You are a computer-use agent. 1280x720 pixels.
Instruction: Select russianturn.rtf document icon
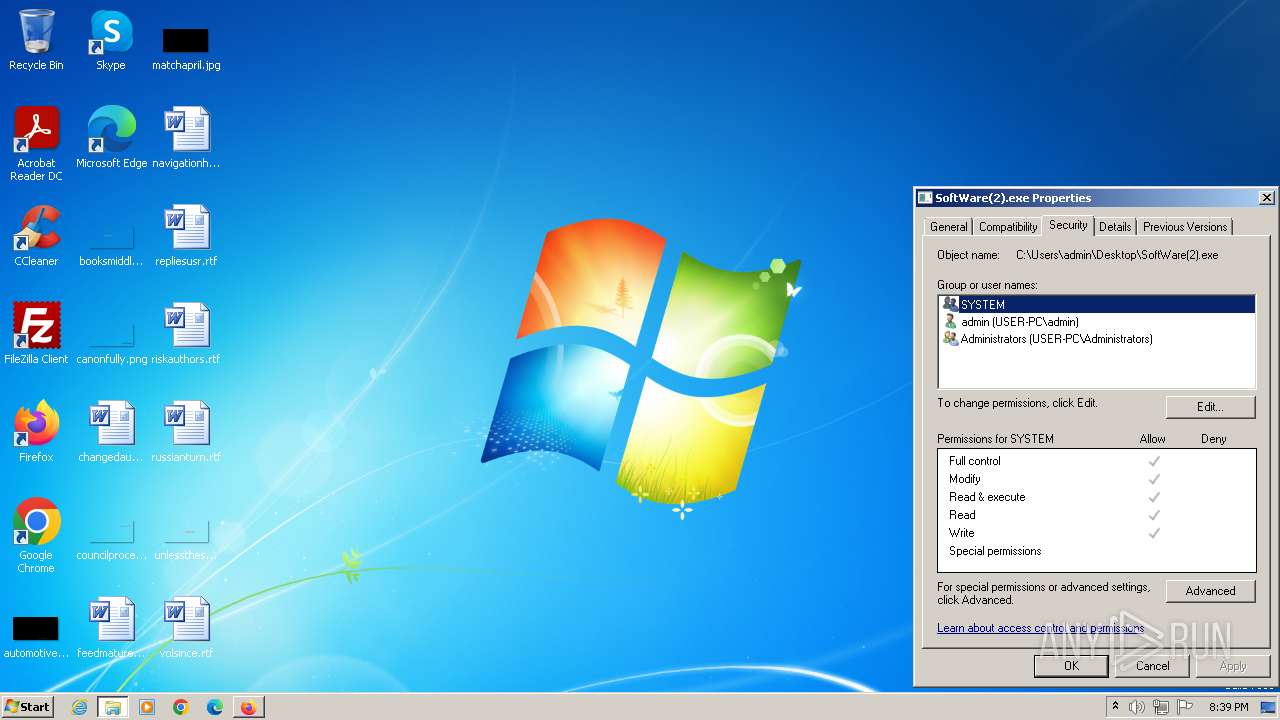click(186, 431)
